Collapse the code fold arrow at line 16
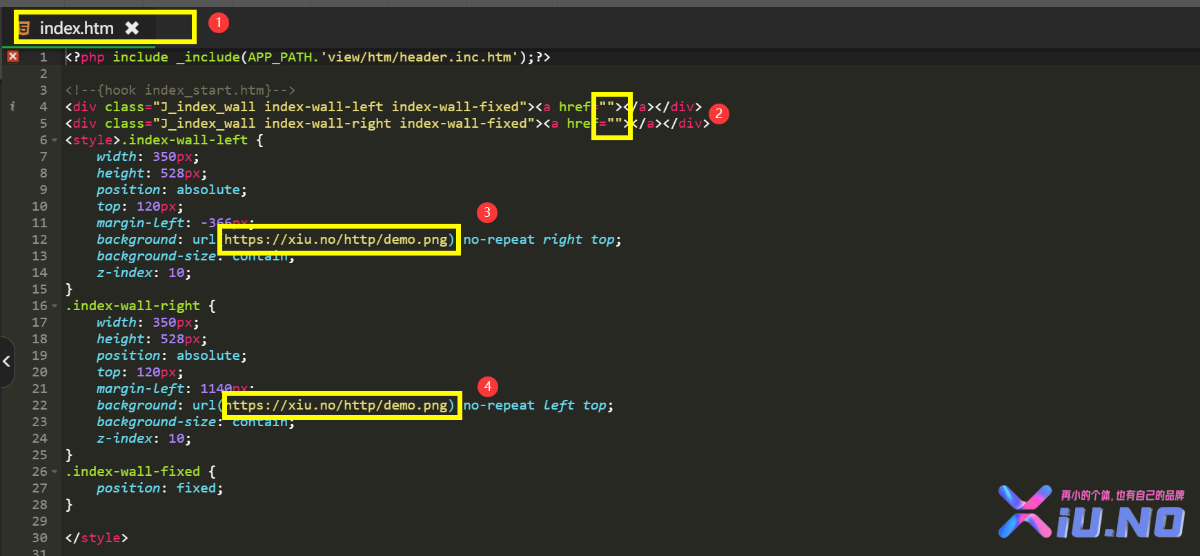1200x556 pixels. click(55, 306)
